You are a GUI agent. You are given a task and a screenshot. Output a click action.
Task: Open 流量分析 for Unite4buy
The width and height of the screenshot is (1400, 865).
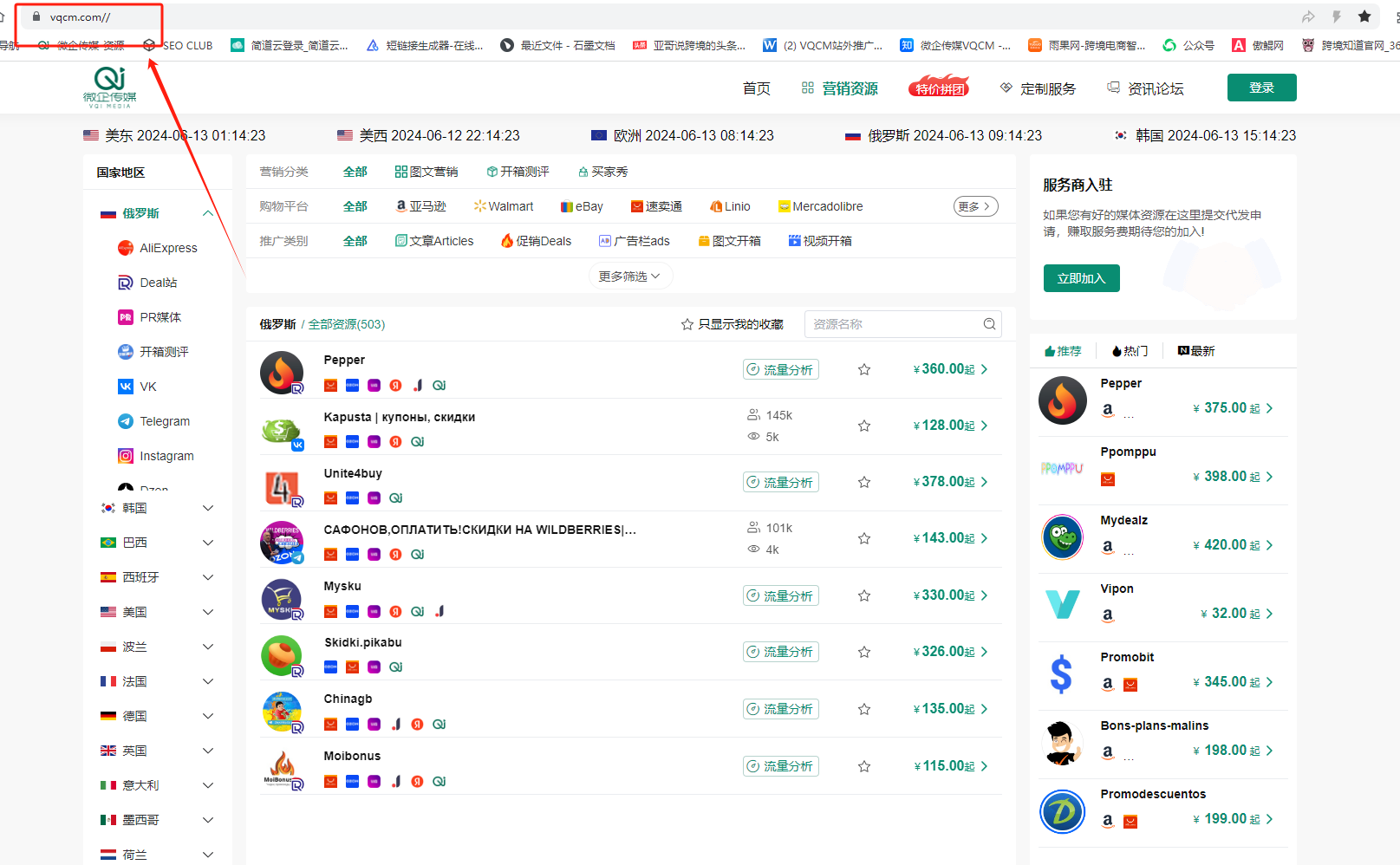(x=781, y=482)
